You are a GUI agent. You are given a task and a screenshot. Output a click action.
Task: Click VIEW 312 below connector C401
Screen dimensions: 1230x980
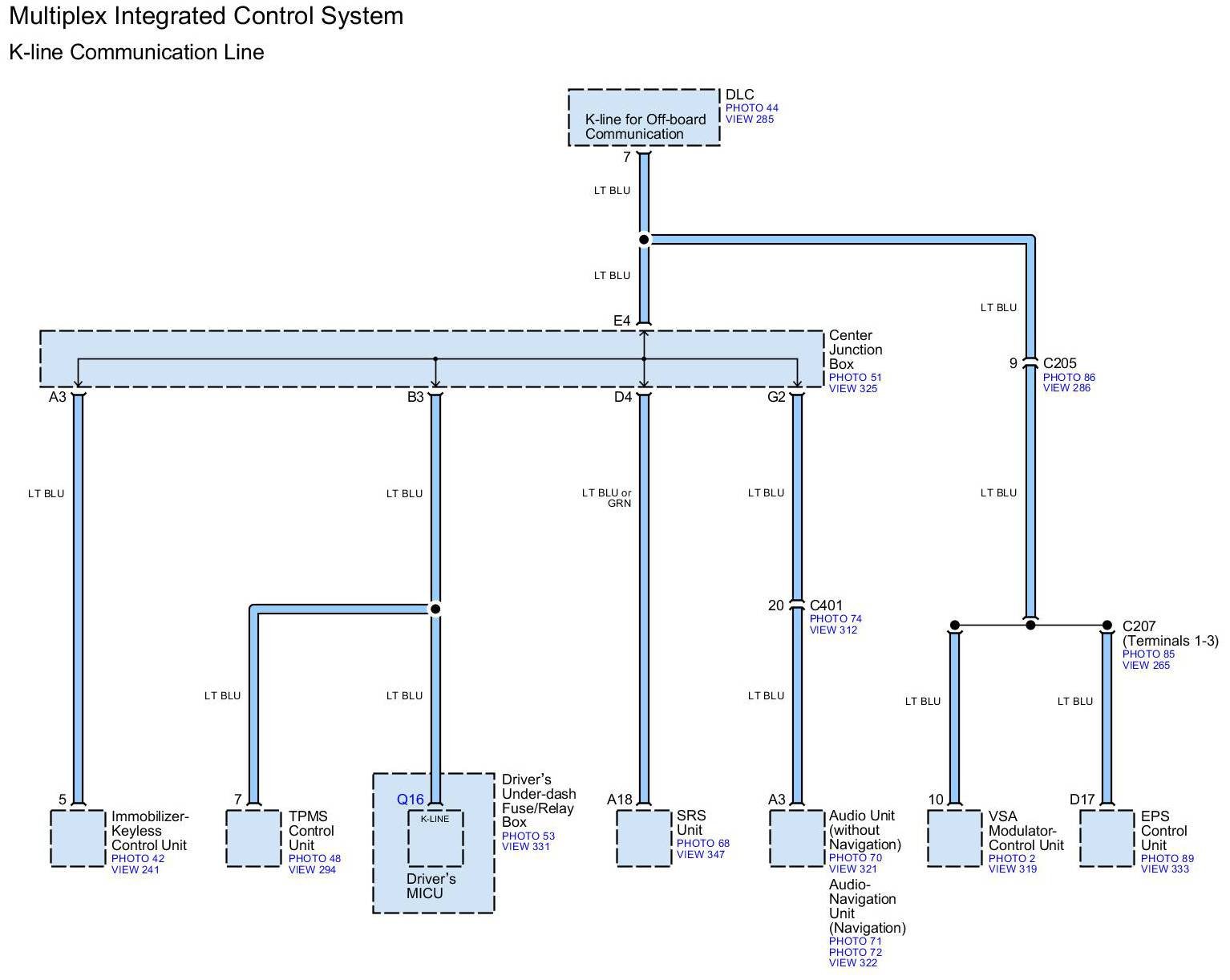pos(833,630)
